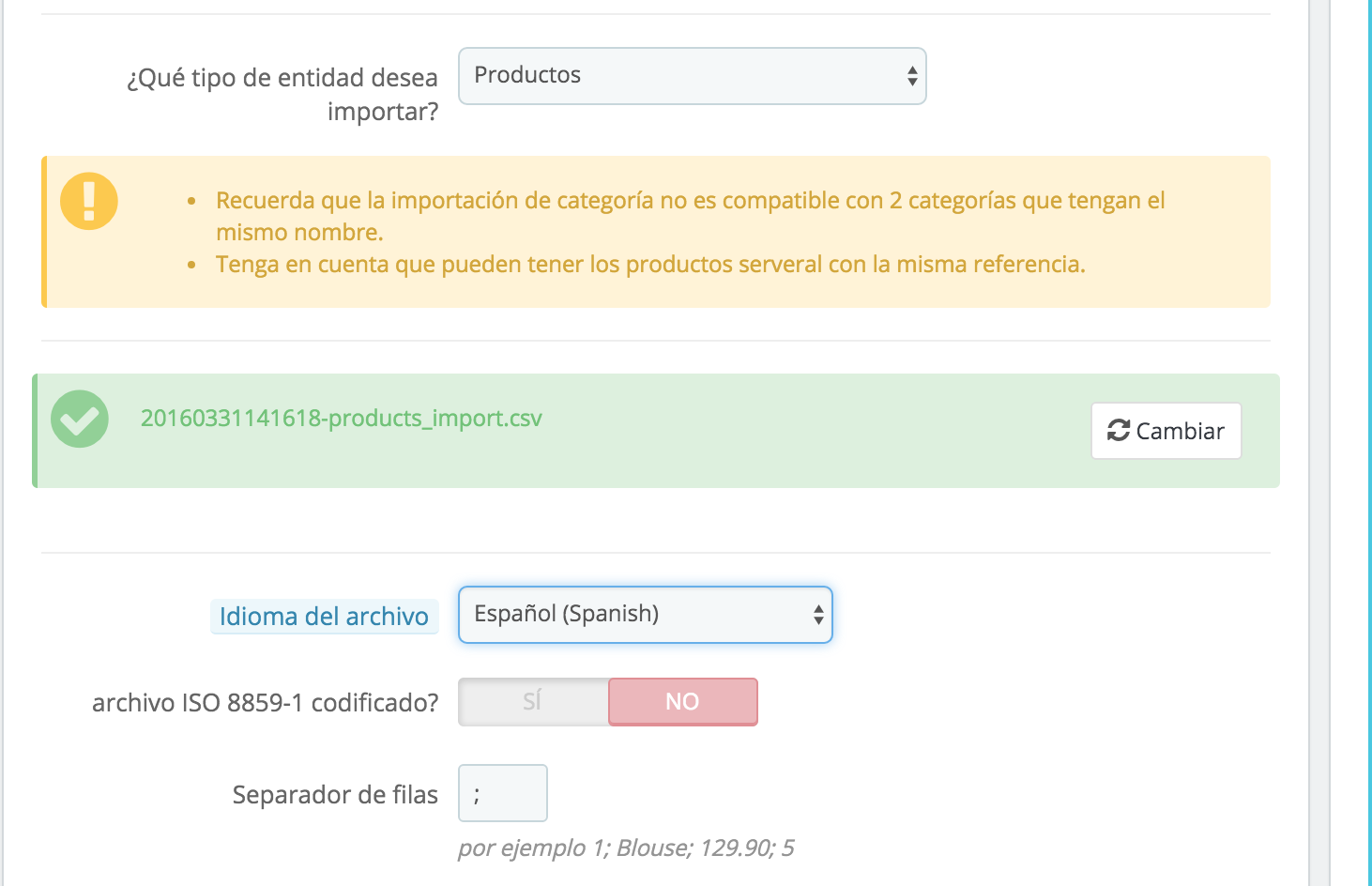
Task: Open the Español (Spanish) language dropdown
Action: pos(646,615)
